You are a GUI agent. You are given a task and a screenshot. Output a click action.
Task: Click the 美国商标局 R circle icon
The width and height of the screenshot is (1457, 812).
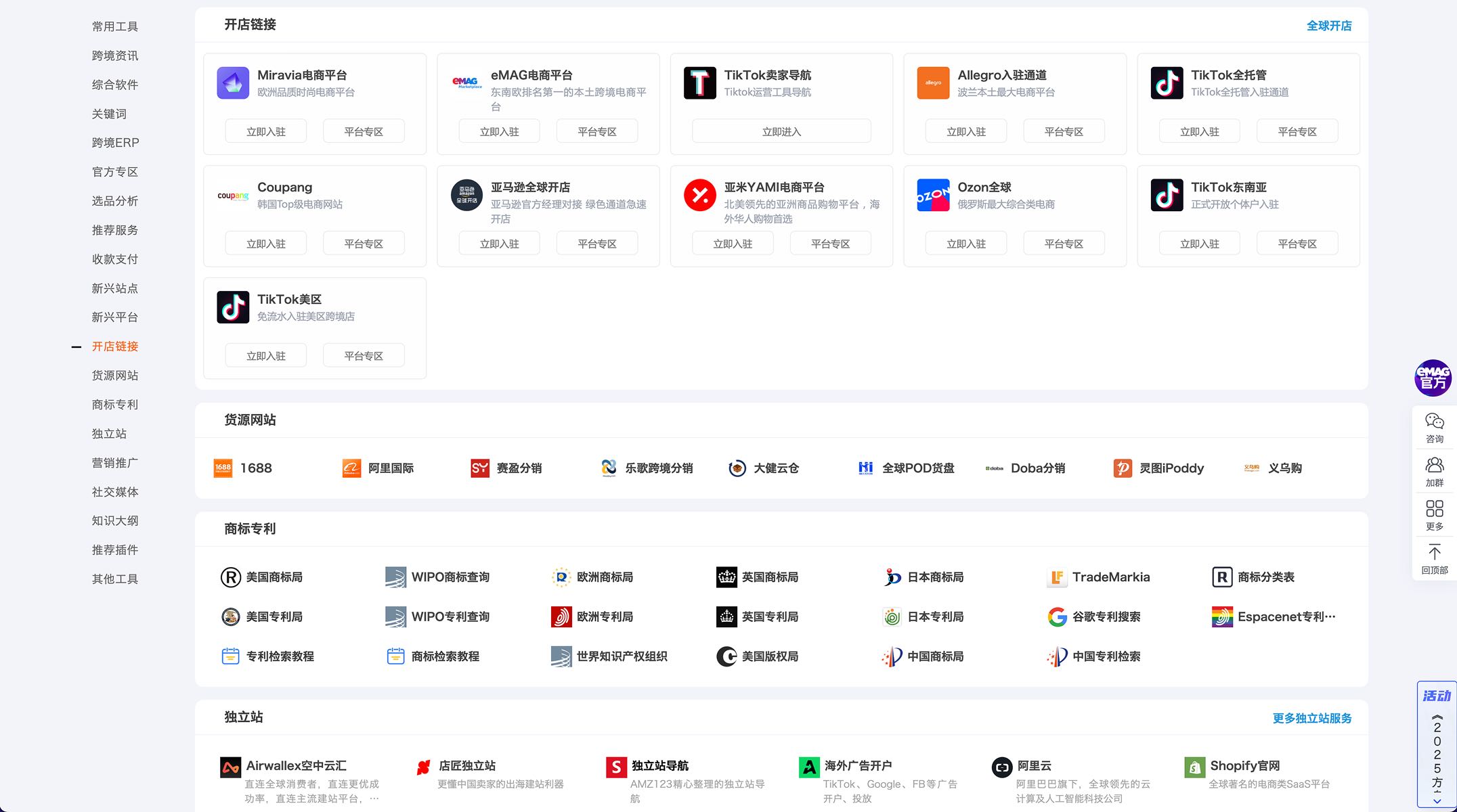[231, 577]
